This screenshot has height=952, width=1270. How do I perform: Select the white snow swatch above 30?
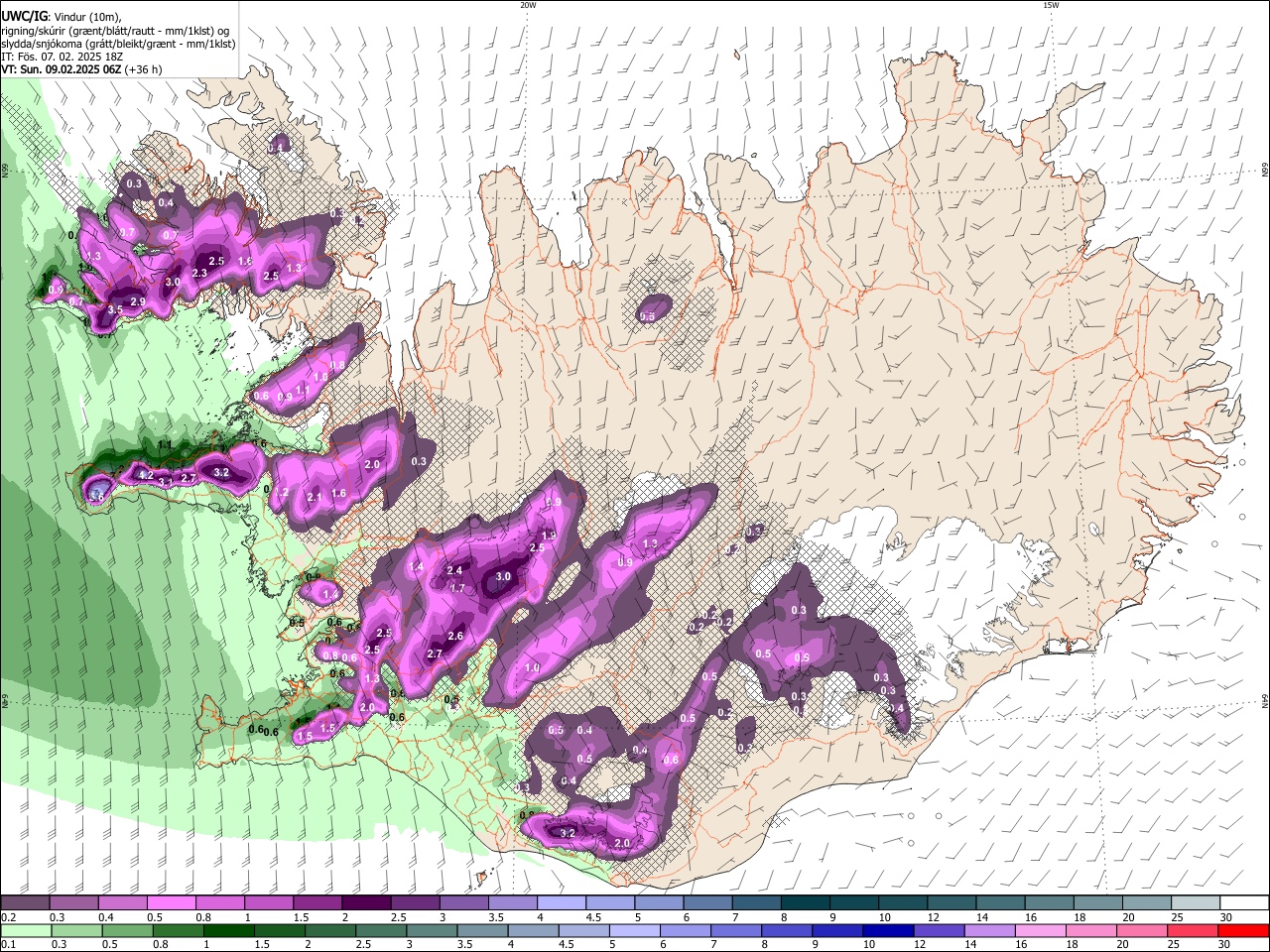pos(1244,902)
